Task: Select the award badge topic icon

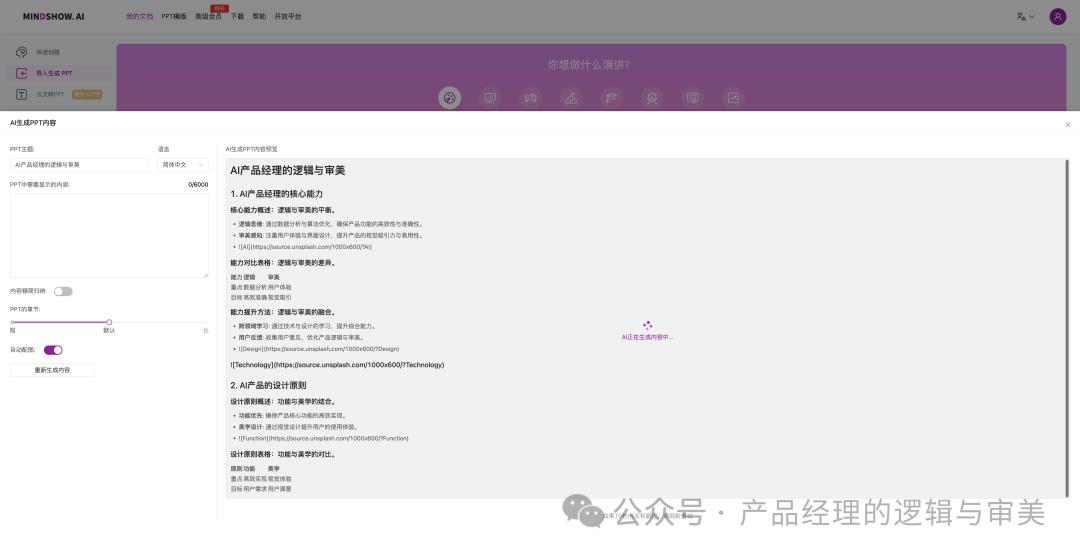Action: click(652, 98)
